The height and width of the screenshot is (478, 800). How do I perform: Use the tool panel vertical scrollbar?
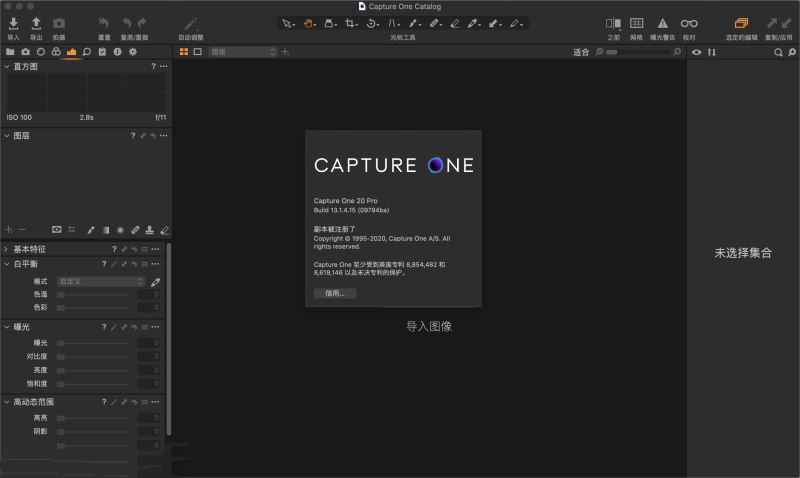pyautogui.click(x=168, y=339)
